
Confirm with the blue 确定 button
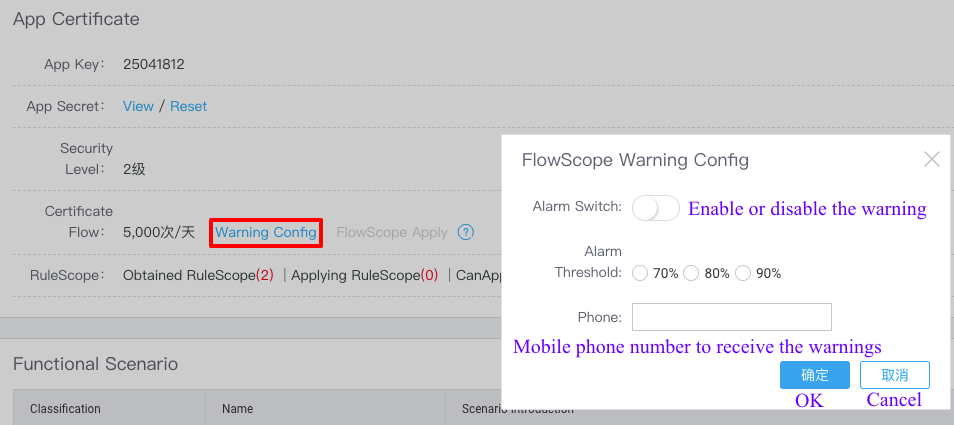[x=815, y=375]
